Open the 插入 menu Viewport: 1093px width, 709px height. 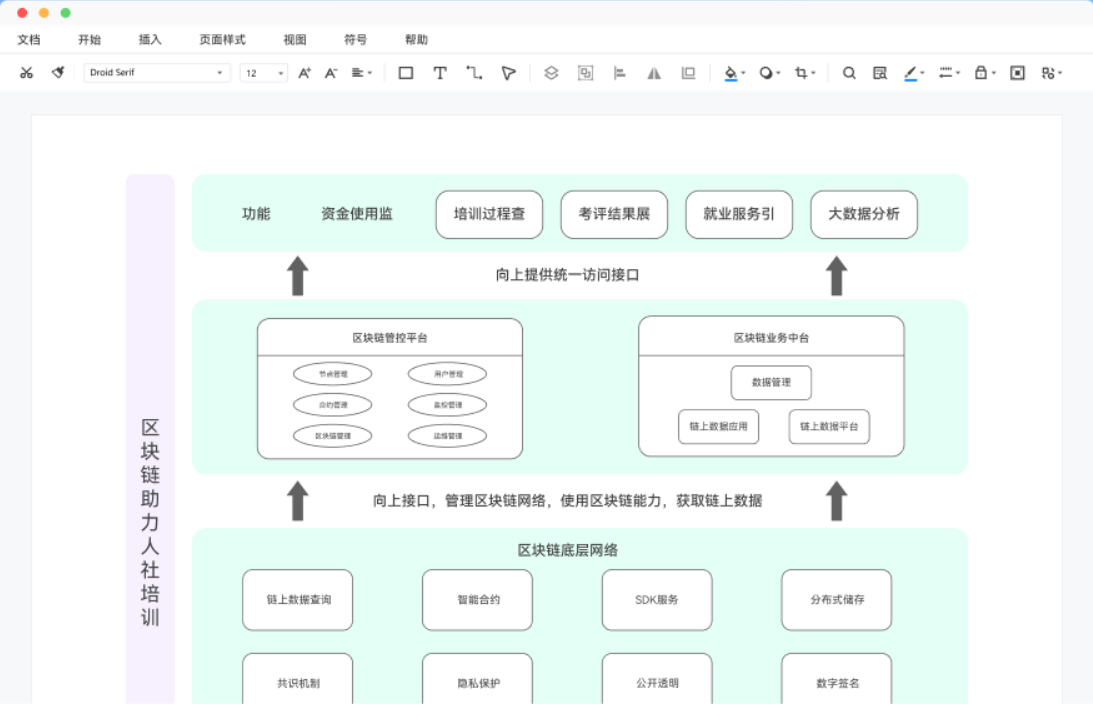pyautogui.click(x=150, y=40)
